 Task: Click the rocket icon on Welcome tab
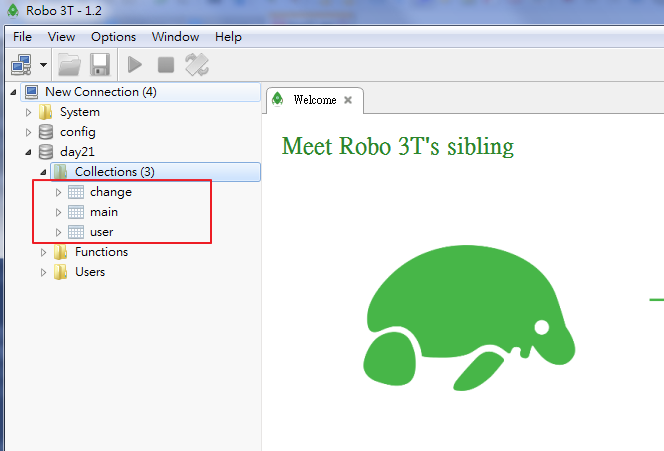tap(278, 100)
